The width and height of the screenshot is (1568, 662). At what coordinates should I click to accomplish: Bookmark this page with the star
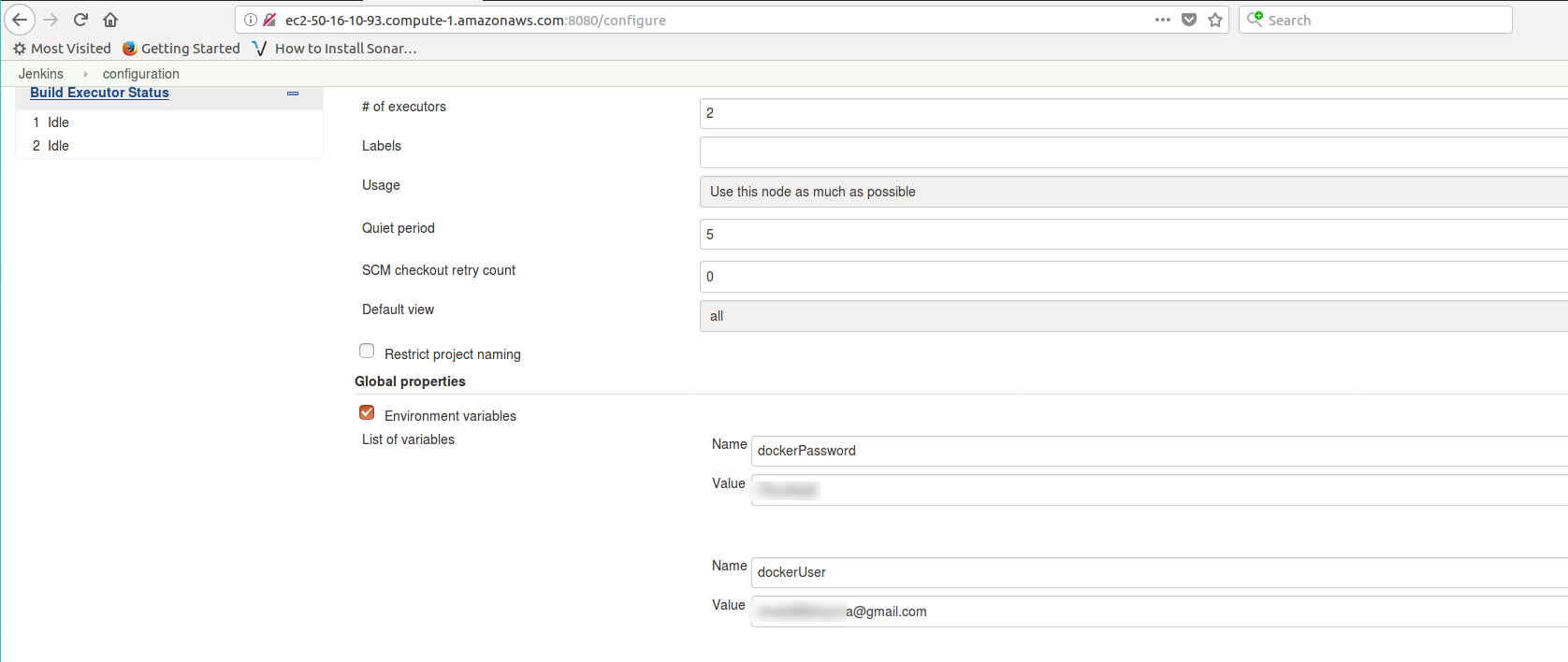tap(1215, 20)
